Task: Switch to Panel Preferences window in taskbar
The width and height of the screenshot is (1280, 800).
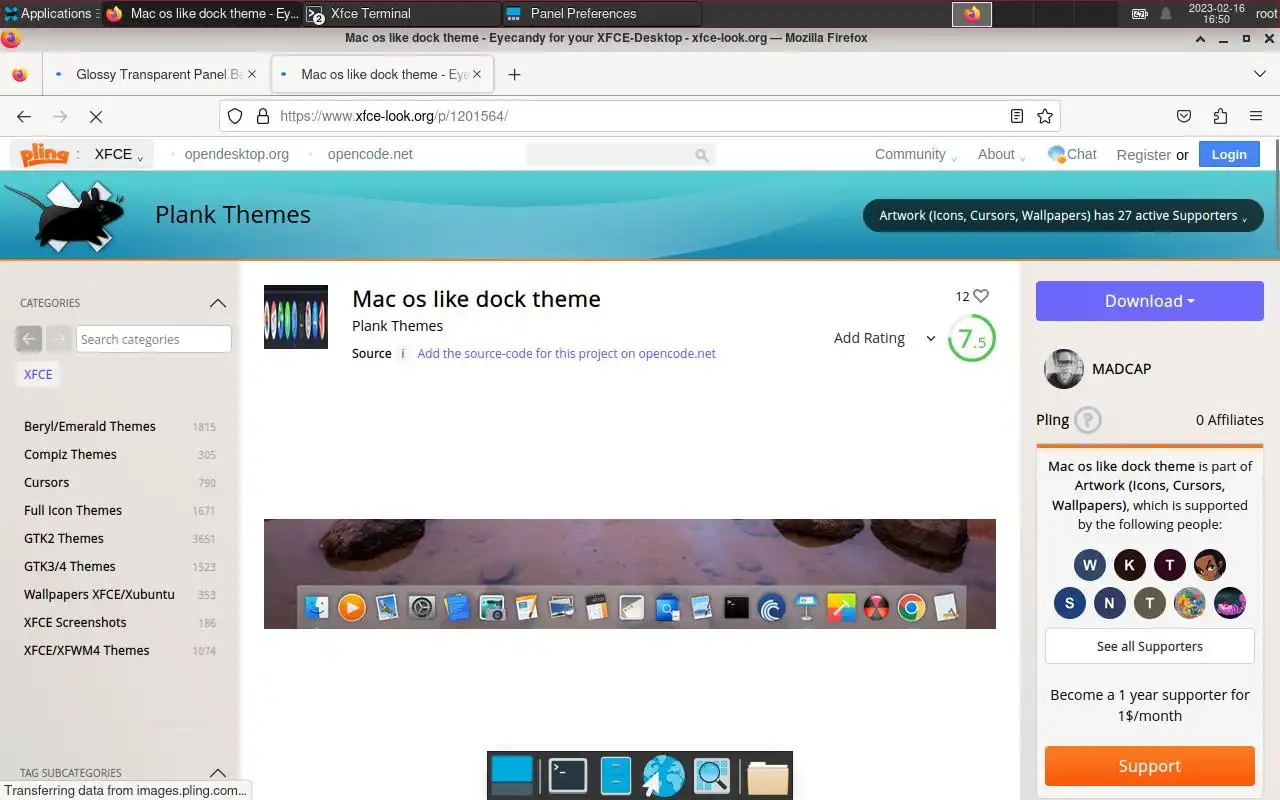Action: click(601, 13)
